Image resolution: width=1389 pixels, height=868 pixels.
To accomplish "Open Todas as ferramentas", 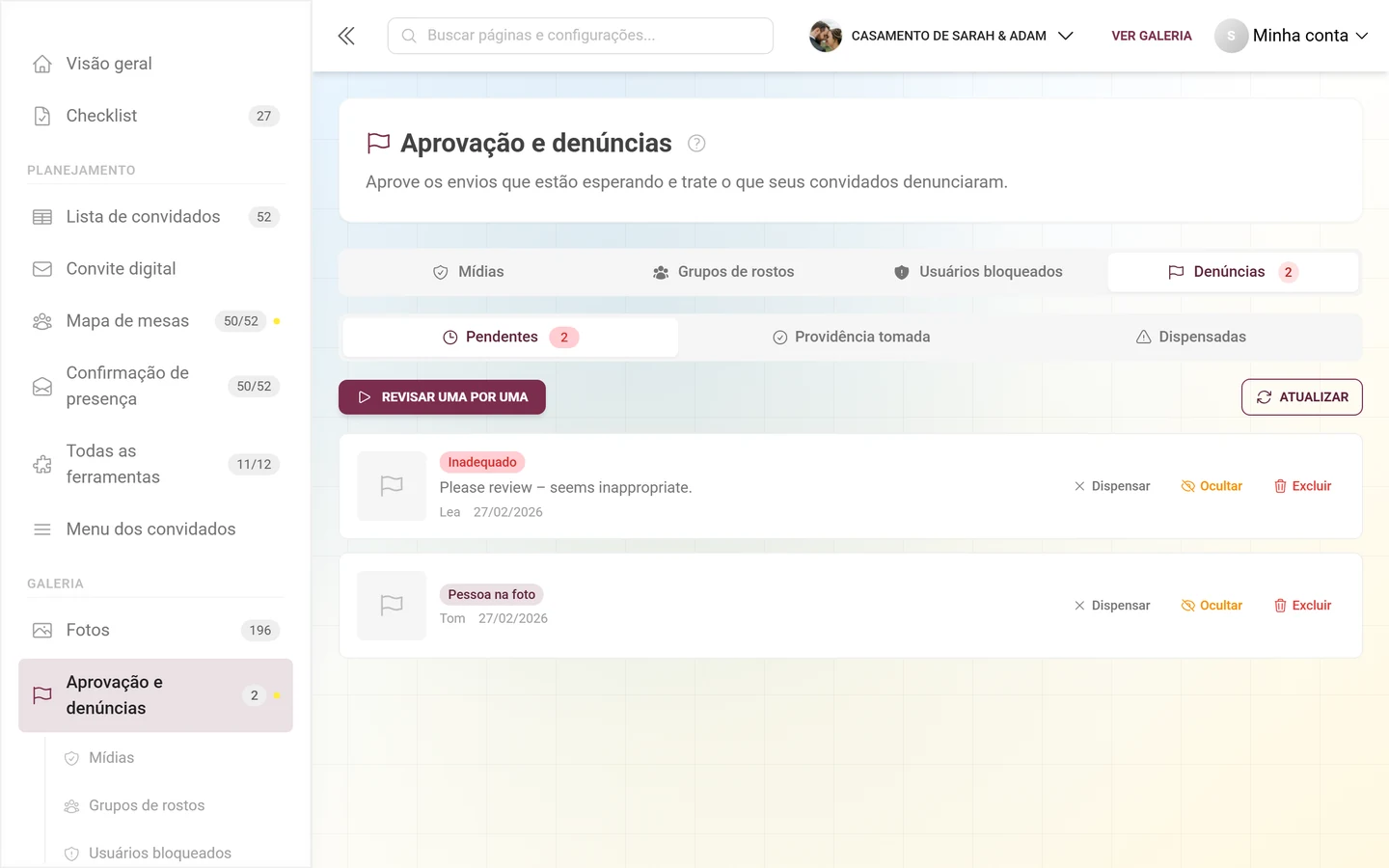I will [x=155, y=464].
